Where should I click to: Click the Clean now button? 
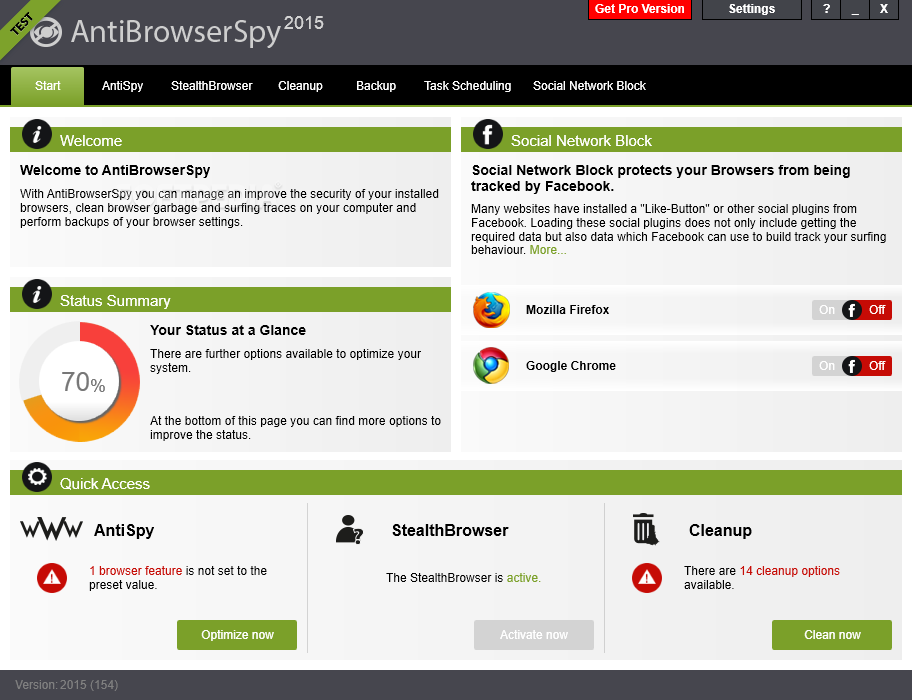pyautogui.click(x=832, y=635)
